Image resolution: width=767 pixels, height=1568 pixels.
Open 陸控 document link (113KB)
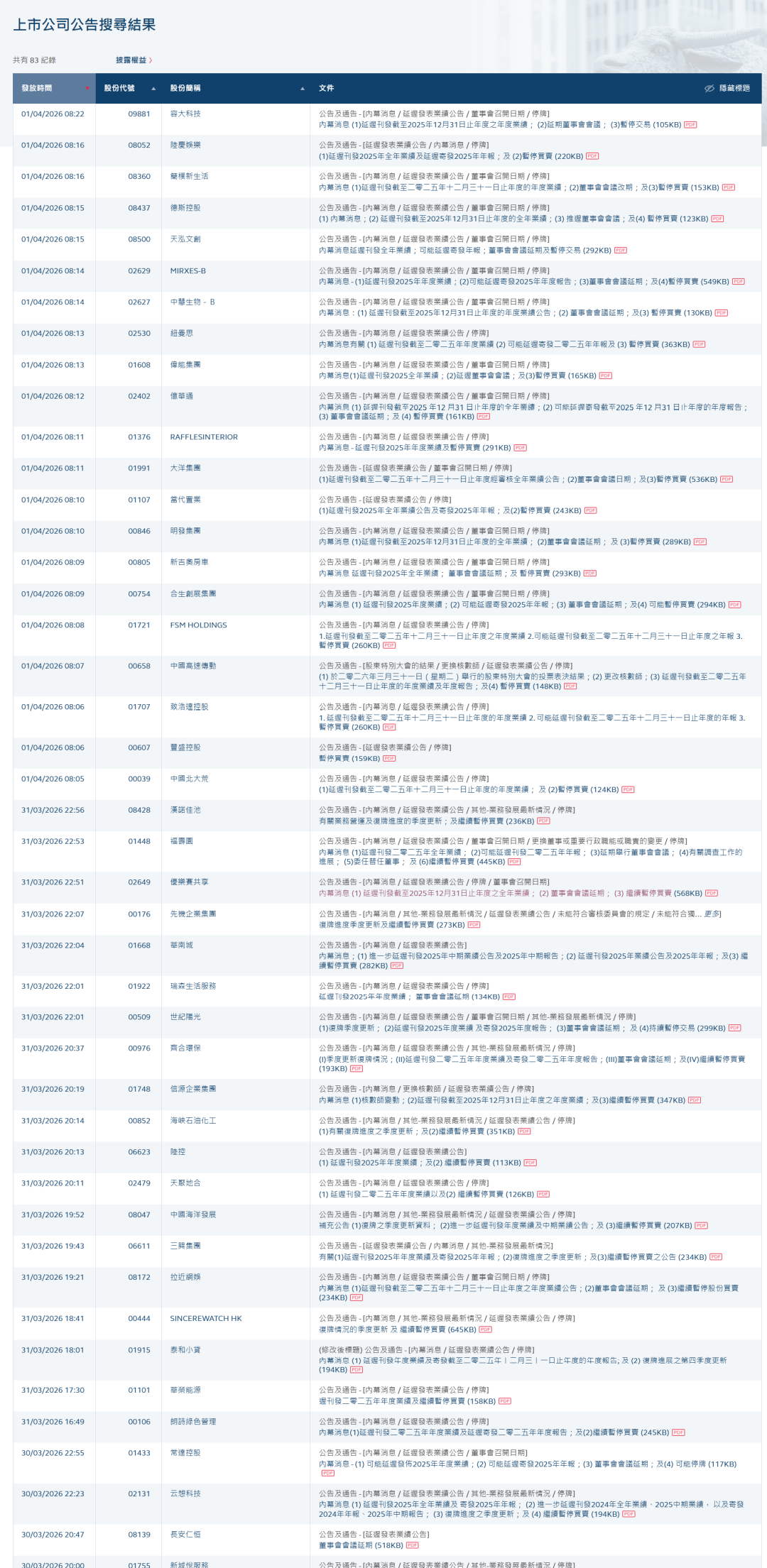[420, 1163]
